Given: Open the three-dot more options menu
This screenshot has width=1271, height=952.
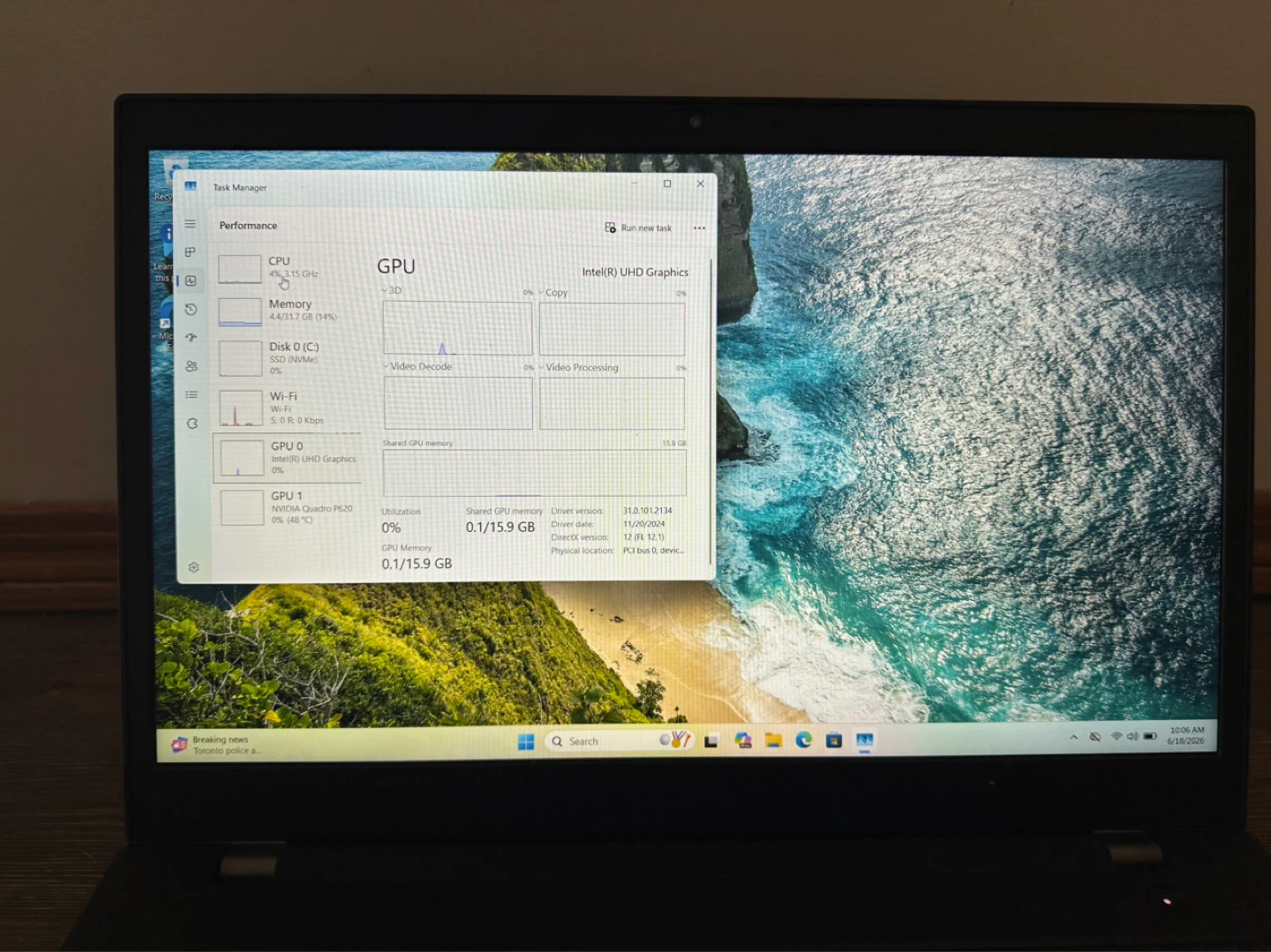Looking at the screenshot, I should coord(700,228).
